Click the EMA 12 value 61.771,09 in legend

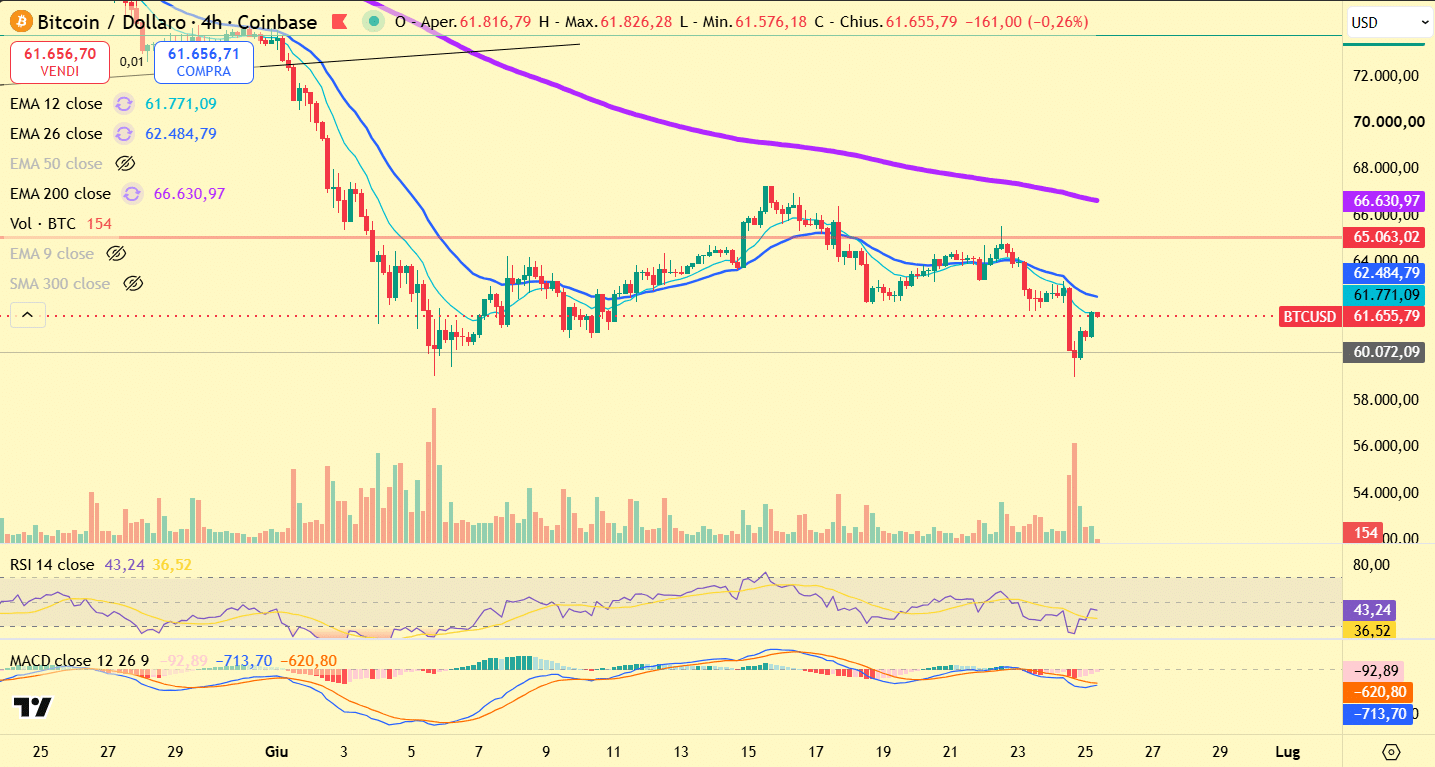click(181, 104)
